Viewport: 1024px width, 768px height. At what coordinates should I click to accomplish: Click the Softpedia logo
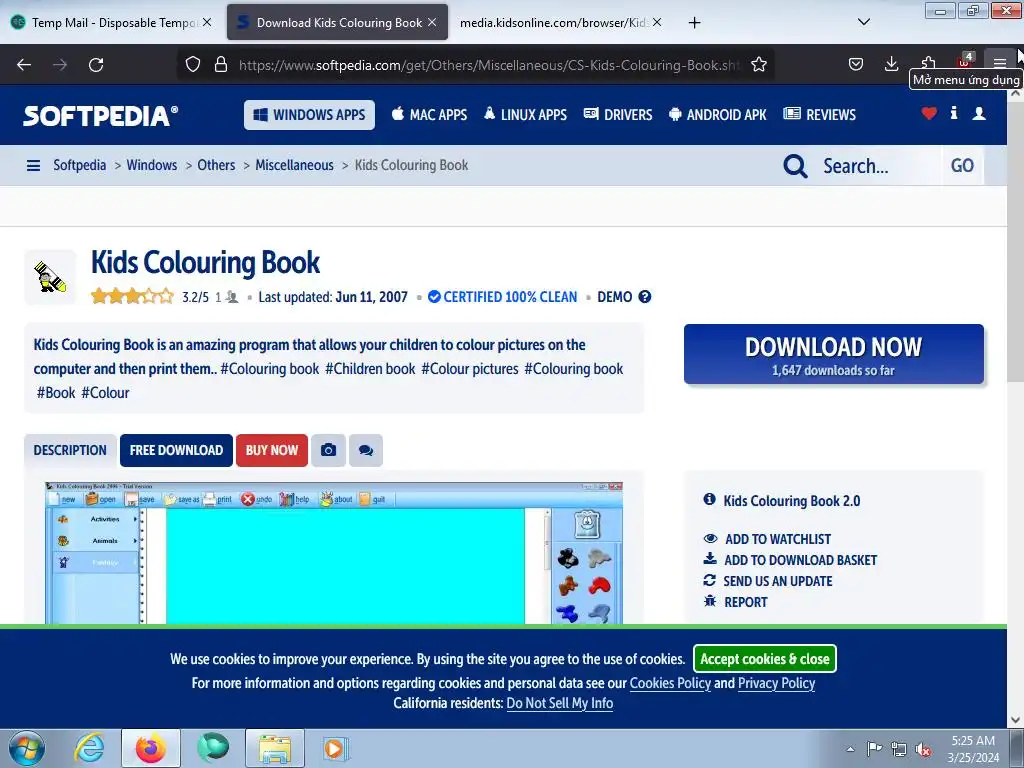click(x=101, y=116)
